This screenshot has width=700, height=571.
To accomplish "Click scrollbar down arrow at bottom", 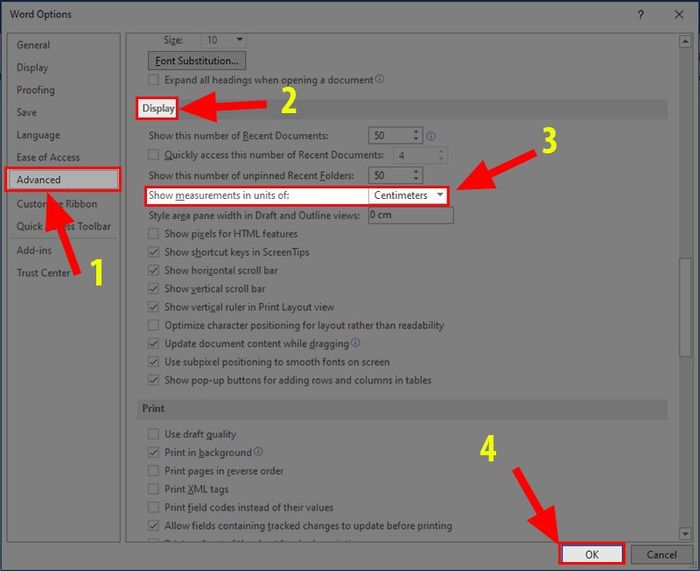I will pos(685,533).
